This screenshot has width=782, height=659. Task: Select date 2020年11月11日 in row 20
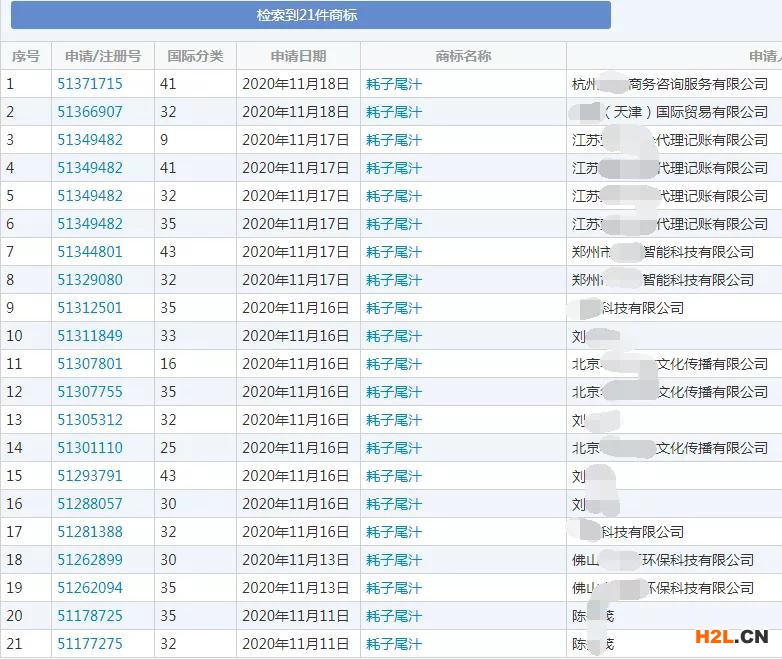(296, 616)
